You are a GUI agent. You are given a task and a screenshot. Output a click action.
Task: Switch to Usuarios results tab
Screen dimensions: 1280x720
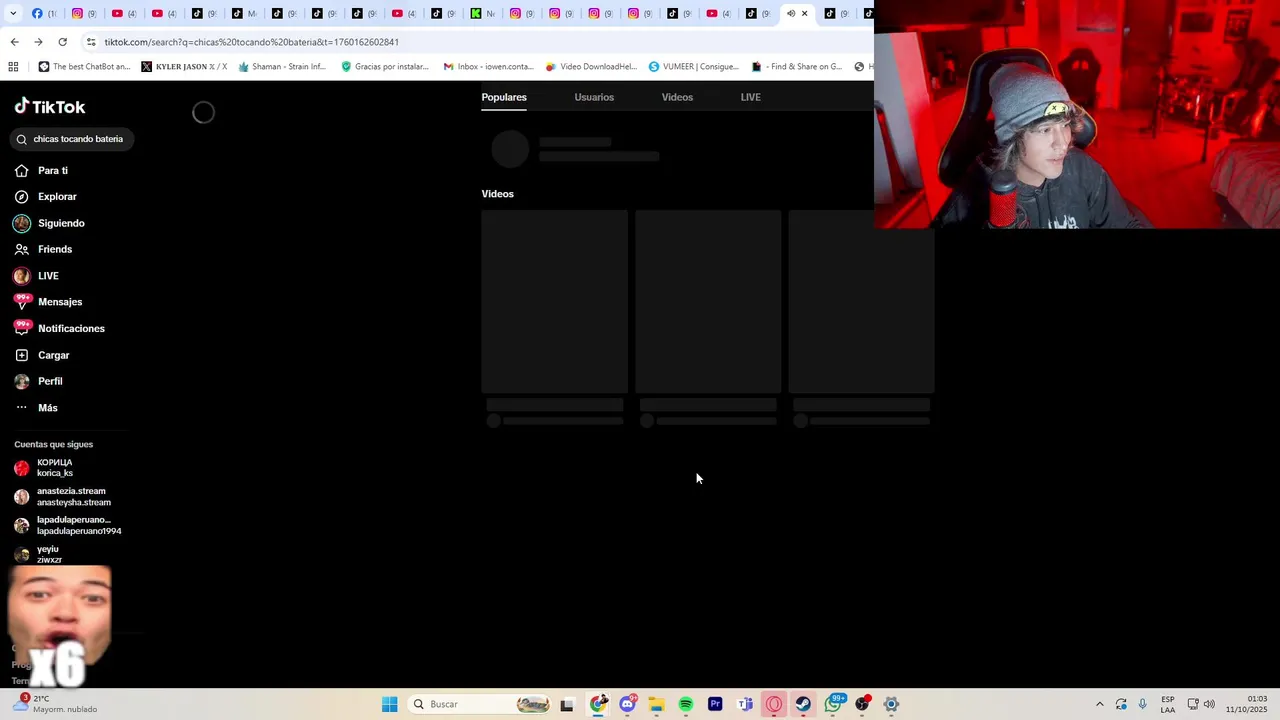point(594,97)
